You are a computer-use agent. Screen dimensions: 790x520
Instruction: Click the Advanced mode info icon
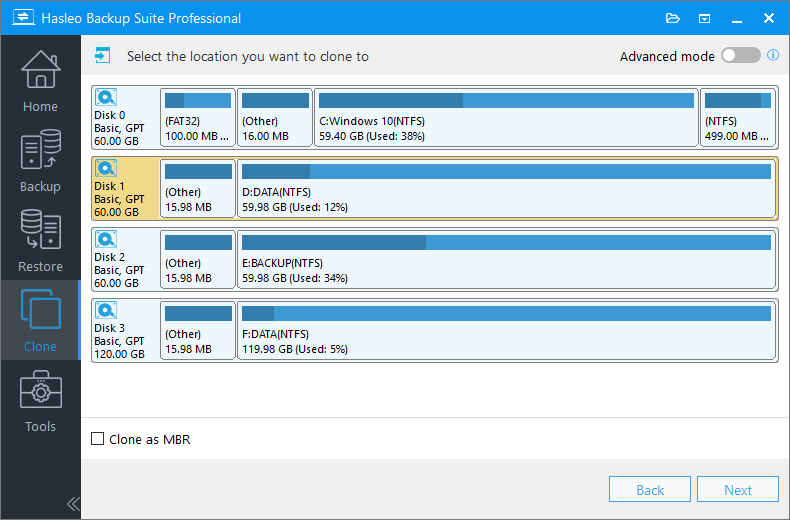773,56
